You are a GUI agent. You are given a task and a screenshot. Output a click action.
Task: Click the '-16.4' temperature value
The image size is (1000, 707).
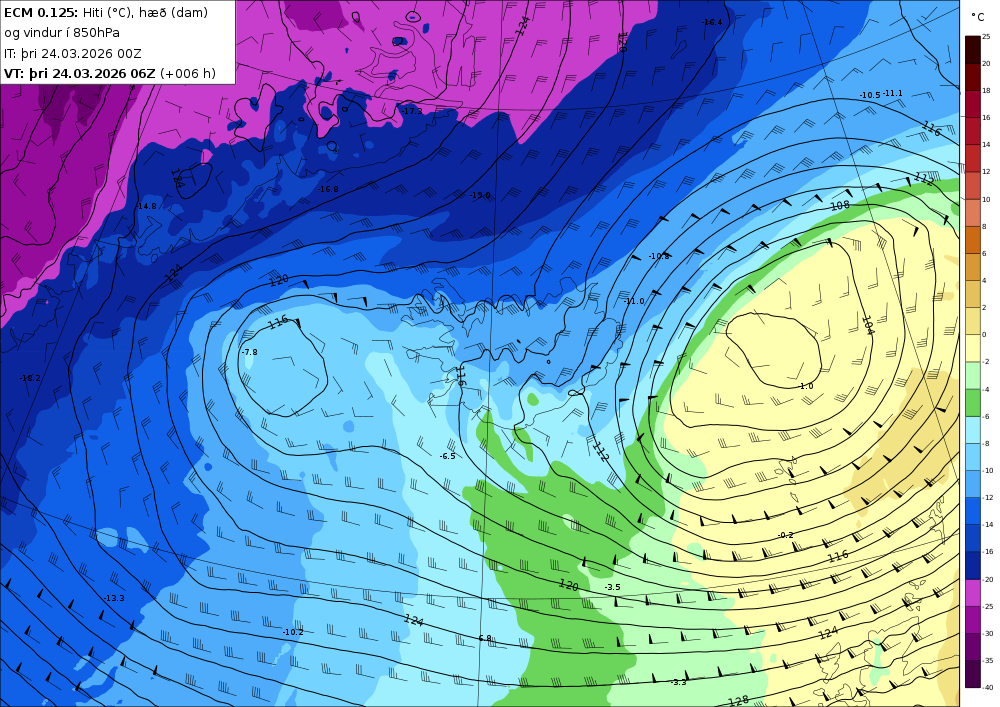pyautogui.click(x=712, y=22)
